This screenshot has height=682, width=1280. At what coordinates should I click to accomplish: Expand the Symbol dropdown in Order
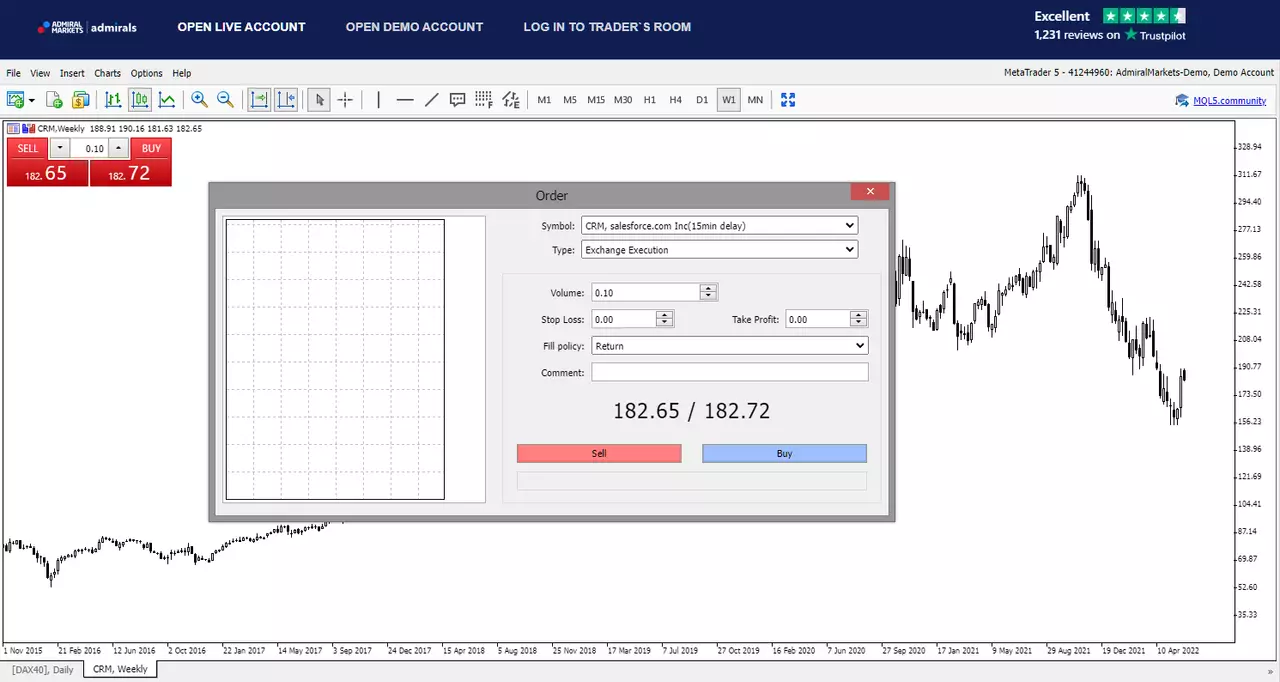719,226
